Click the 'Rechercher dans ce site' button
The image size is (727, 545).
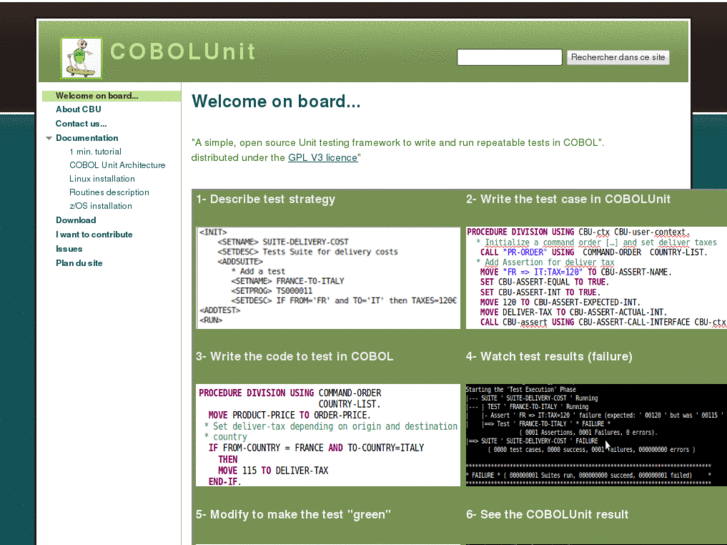[x=618, y=58]
